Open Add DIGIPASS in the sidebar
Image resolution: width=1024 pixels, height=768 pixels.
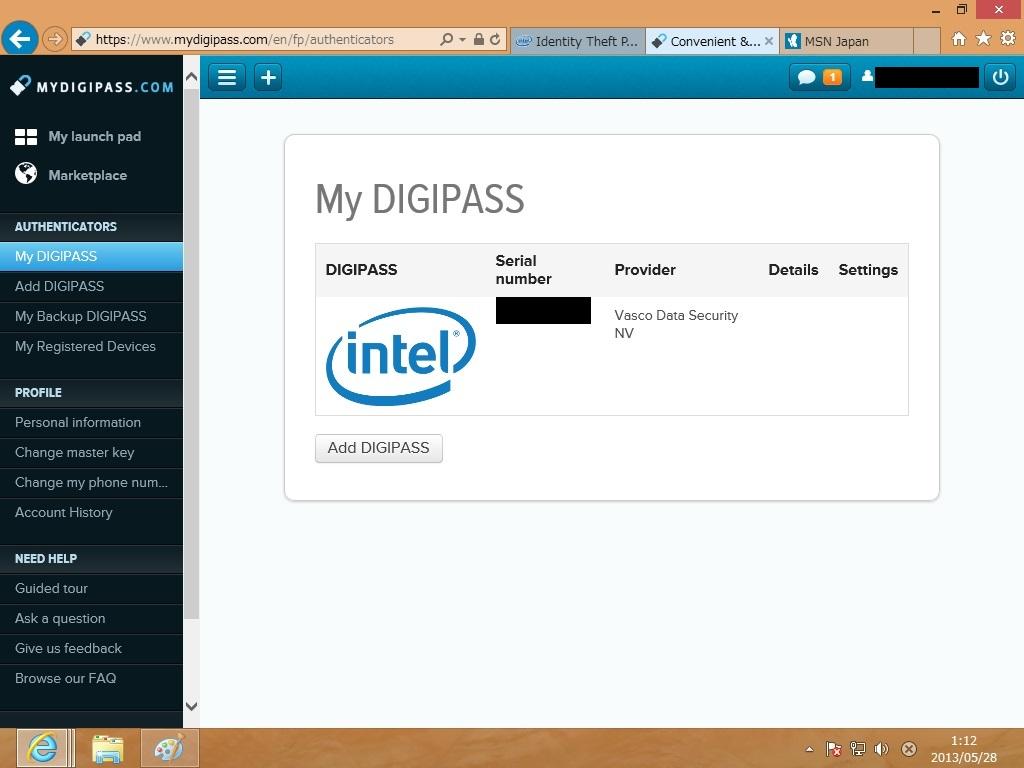click(91, 286)
